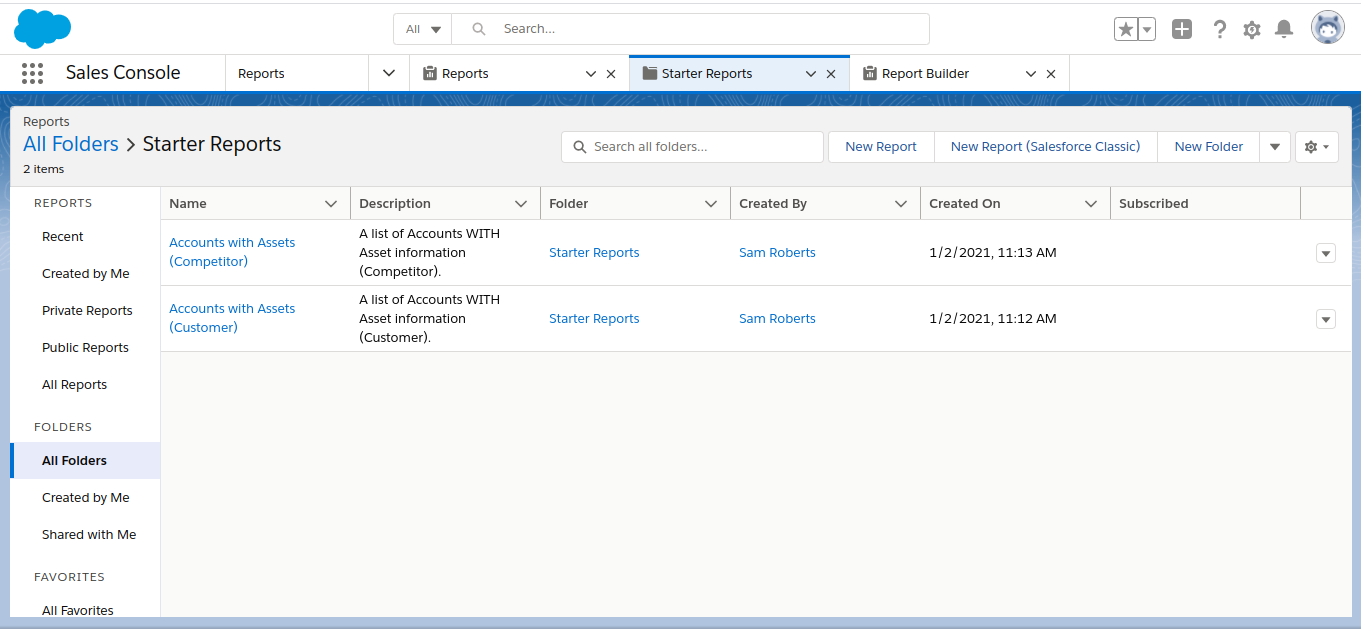Open the Notifications bell
The width and height of the screenshot is (1361, 629).
(1284, 29)
